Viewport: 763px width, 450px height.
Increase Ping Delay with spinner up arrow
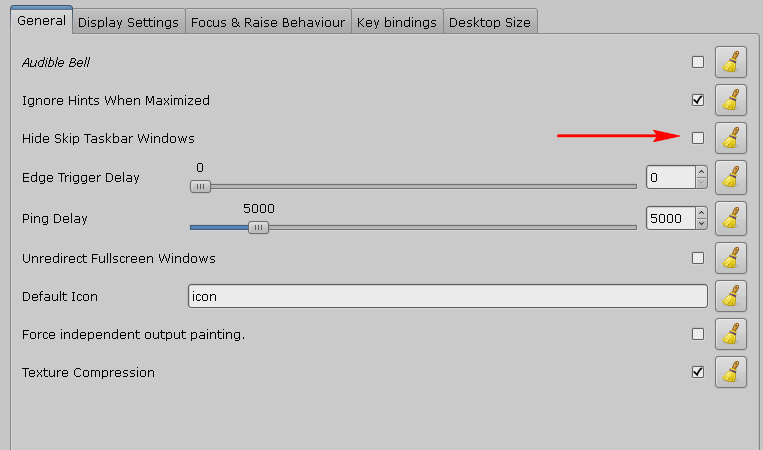[x=701, y=213]
